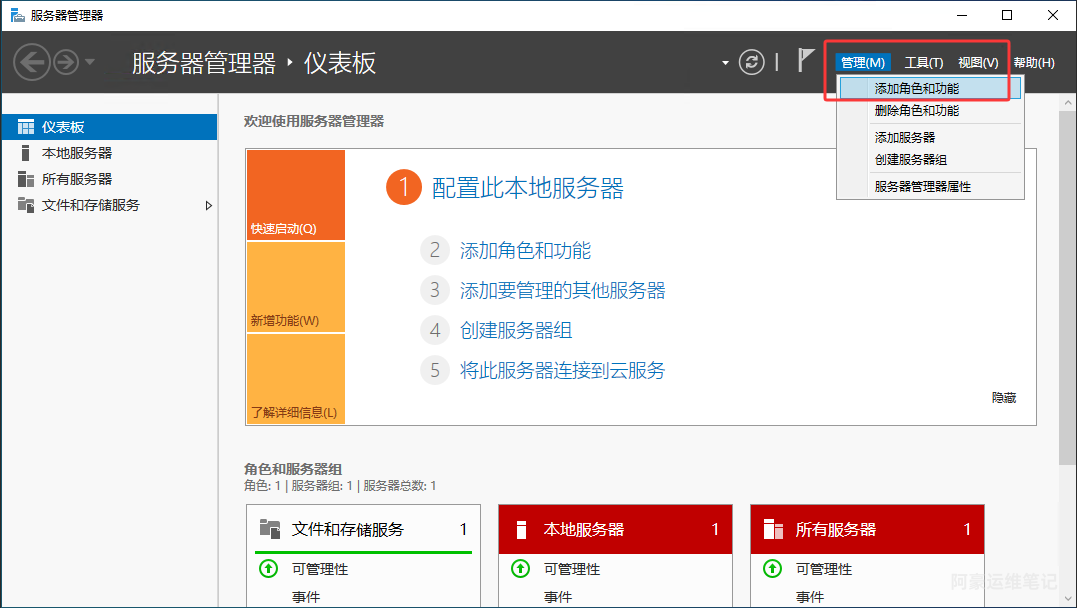The image size is (1077, 608).
Task: Click the 添加角色和功能 welcome link
Action: tap(525, 251)
